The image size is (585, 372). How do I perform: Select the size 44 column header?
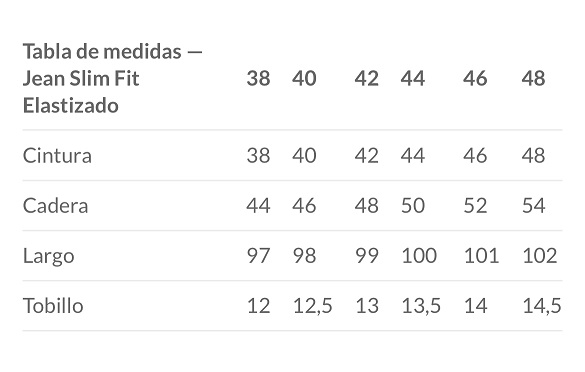click(x=413, y=78)
